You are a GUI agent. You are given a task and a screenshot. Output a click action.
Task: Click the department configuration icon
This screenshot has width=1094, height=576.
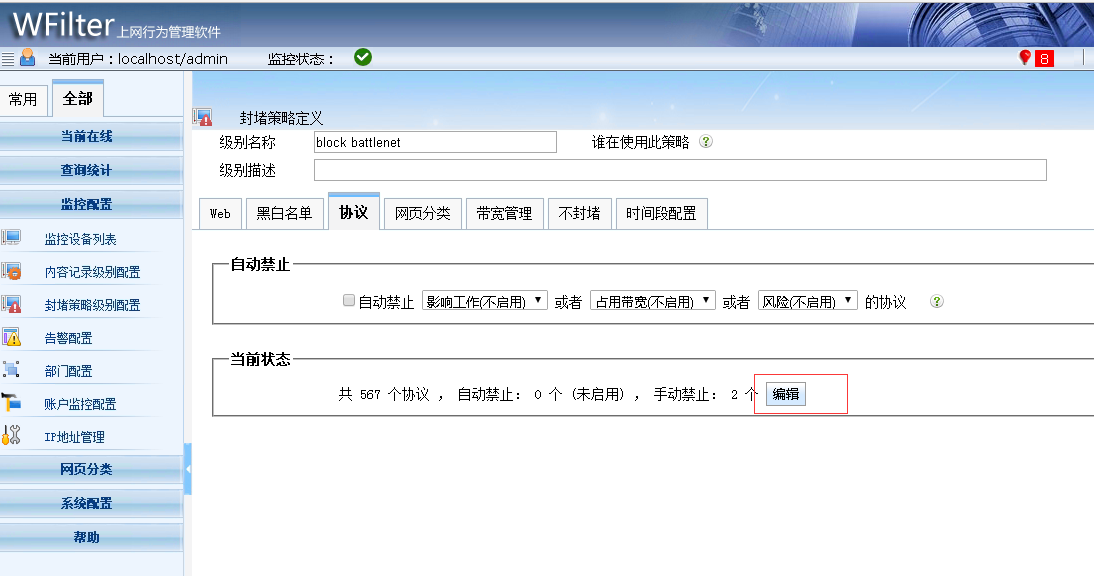coord(11,370)
